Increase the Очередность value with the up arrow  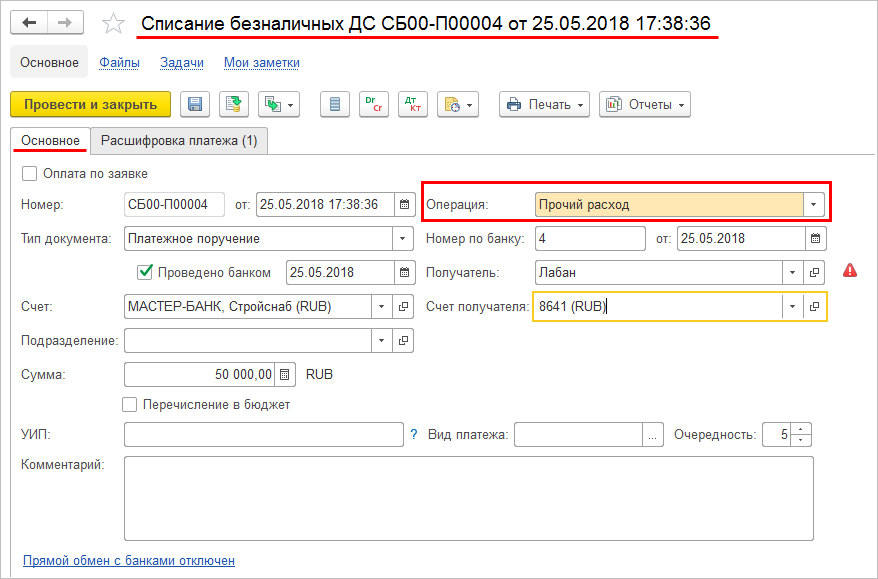[x=801, y=429]
